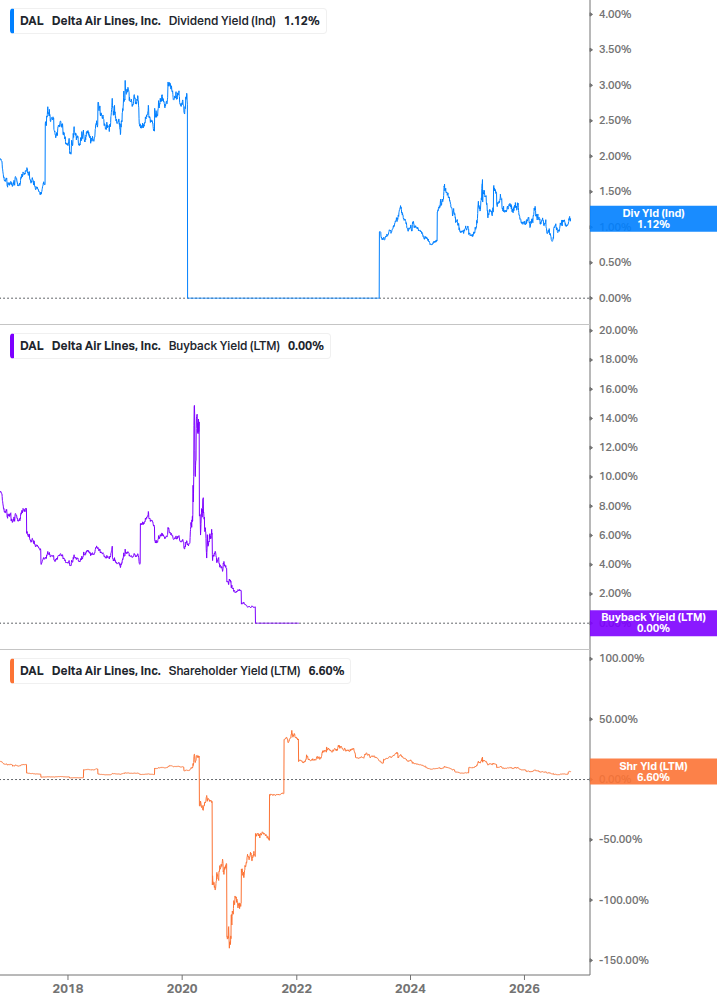
Task: Select the blue Dividend Yield color bar
Action: (12, 21)
